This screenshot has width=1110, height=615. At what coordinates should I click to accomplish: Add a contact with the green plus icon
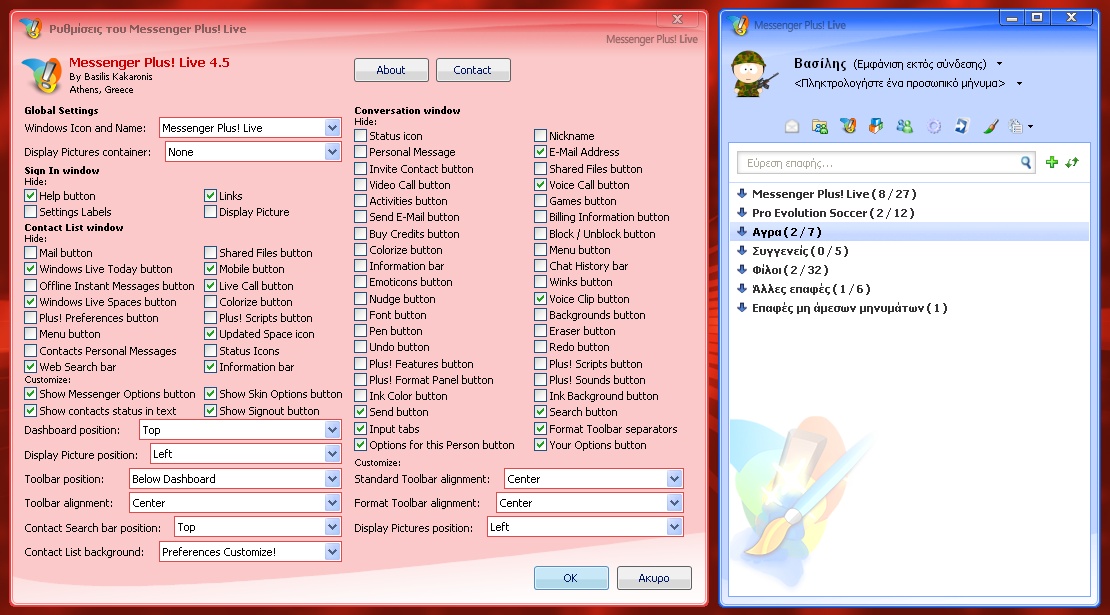click(1052, 163)
